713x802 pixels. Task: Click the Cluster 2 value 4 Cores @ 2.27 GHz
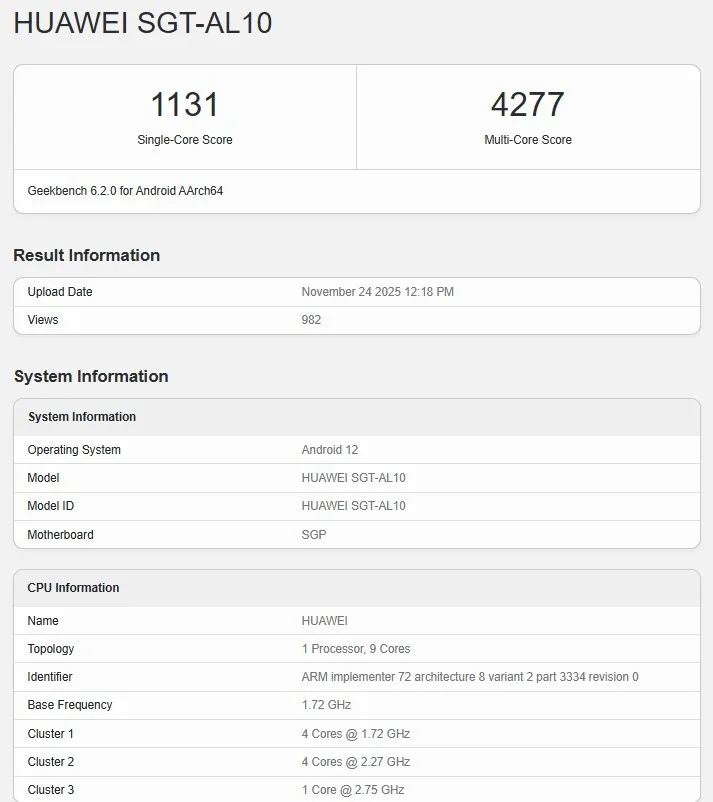[355, 762]
